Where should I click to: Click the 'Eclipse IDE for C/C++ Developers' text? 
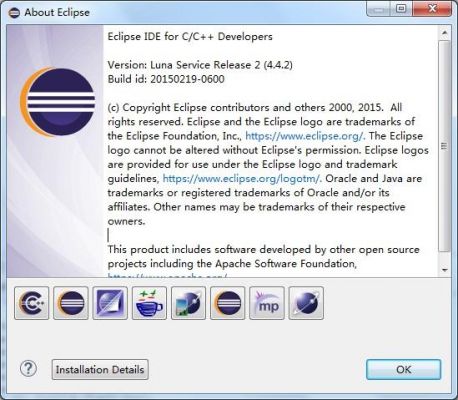190,37
